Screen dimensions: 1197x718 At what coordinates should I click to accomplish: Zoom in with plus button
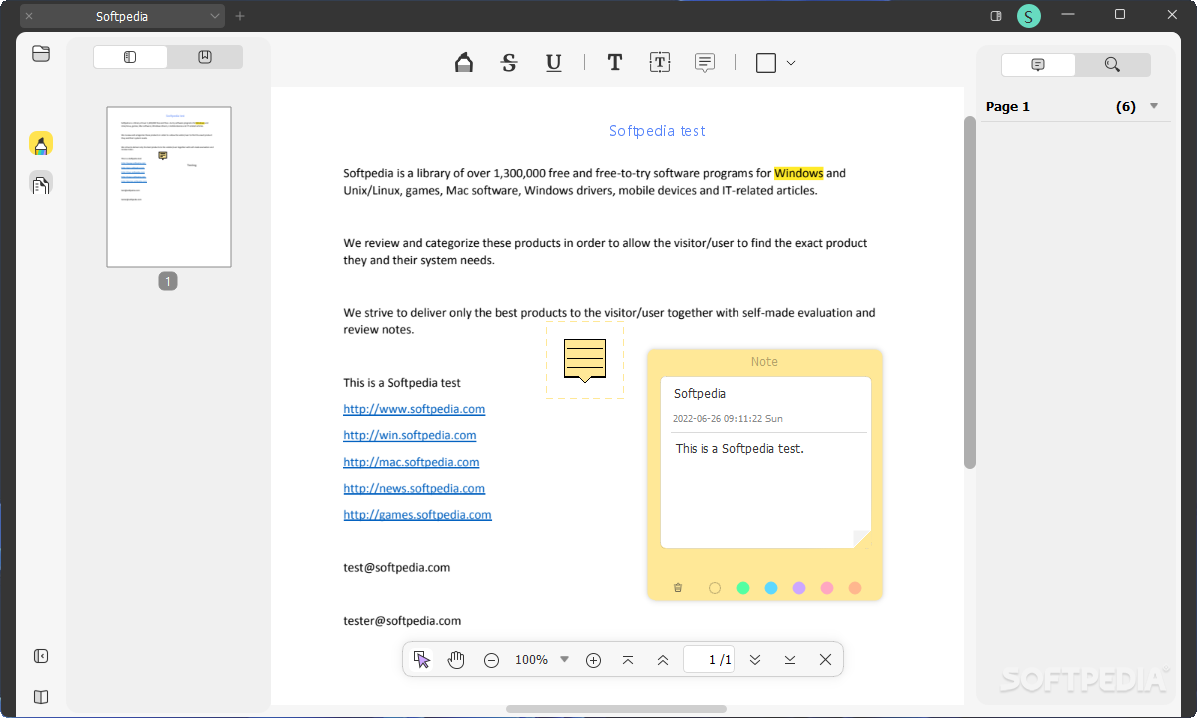tap(593, 660)
